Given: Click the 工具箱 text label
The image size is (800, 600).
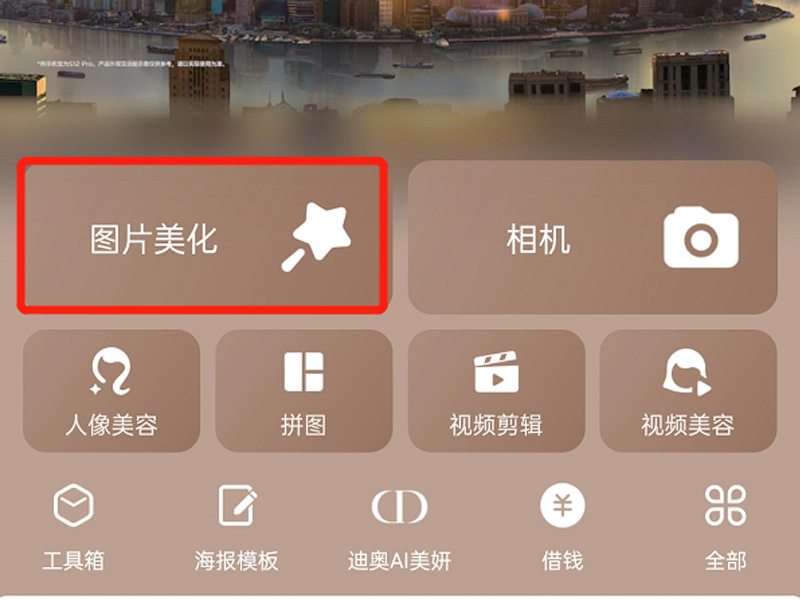Looking at the screenshot, I should pos(73,561).
